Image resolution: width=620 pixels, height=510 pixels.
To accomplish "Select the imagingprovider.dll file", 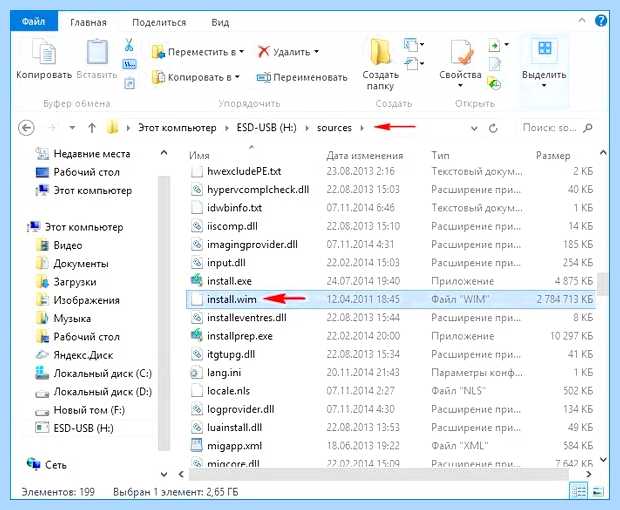I will point(252,244).
